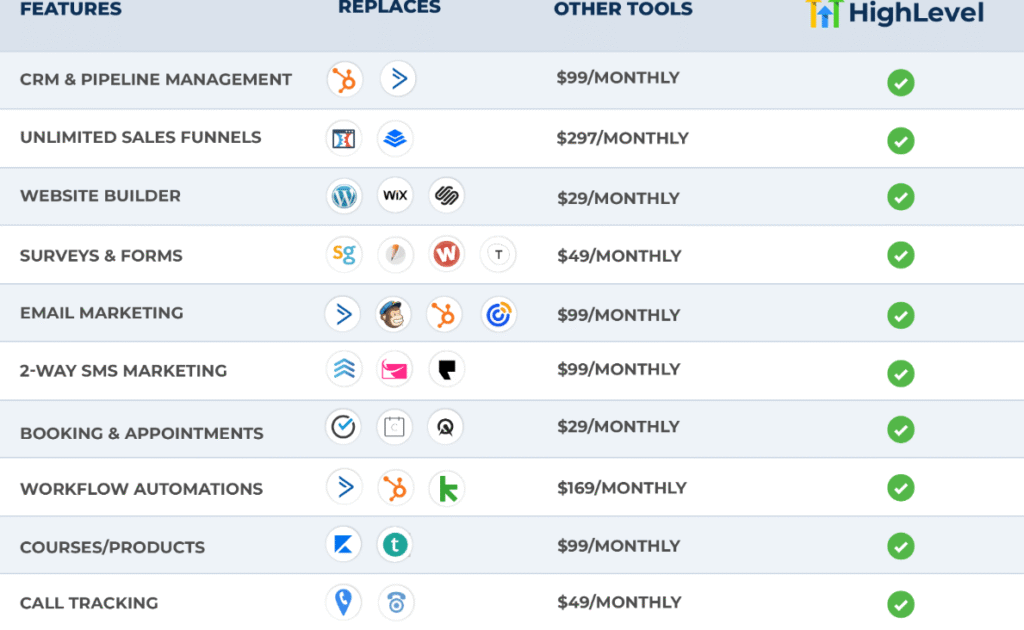
Task: Click green checkmark for CRM & Pipeline Management
Action: 900,82
